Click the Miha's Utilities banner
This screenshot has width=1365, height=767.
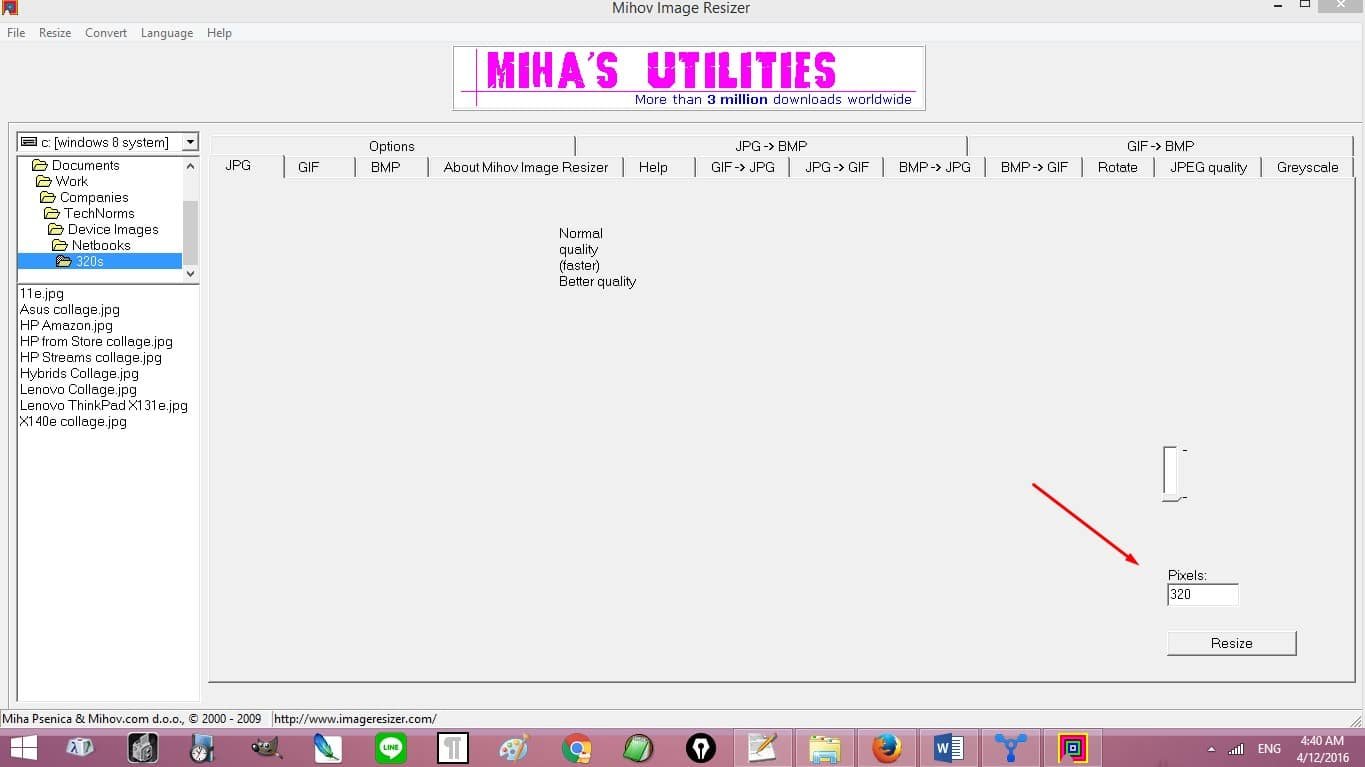[689, 78]
